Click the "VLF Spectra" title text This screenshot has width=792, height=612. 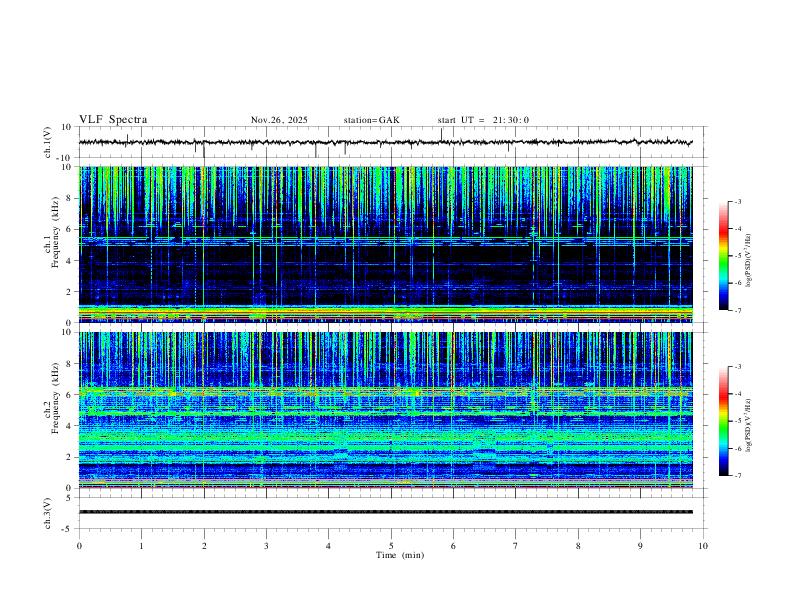pos(113,120)
